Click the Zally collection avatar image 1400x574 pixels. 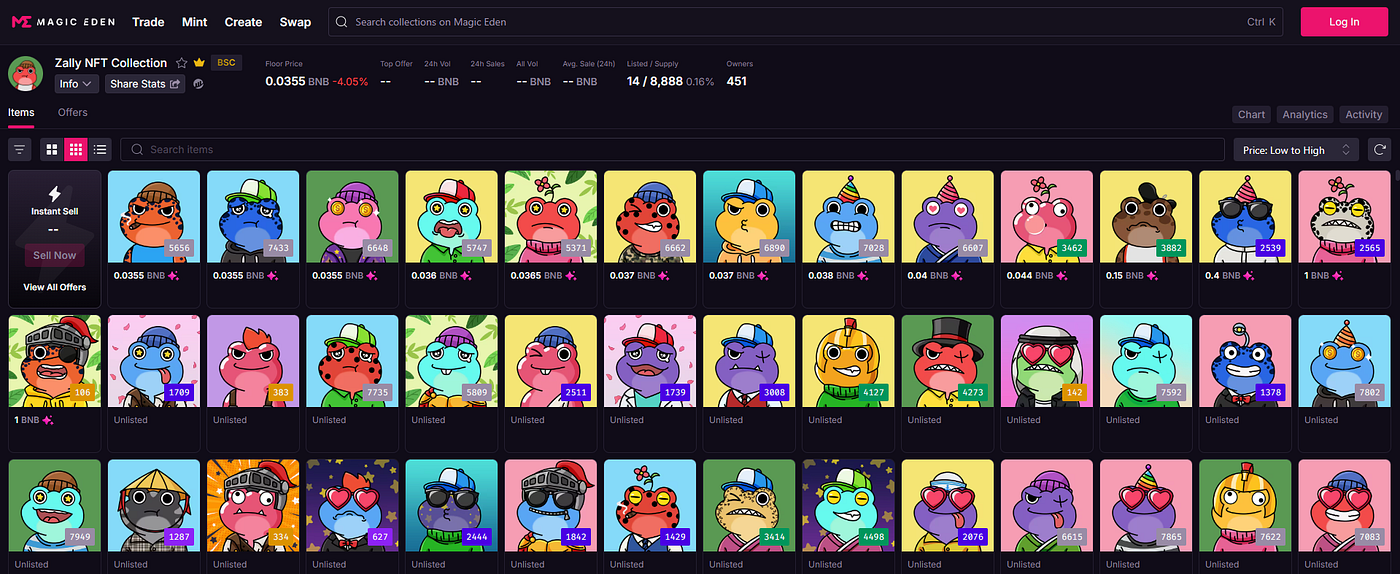tap(25, 74)
